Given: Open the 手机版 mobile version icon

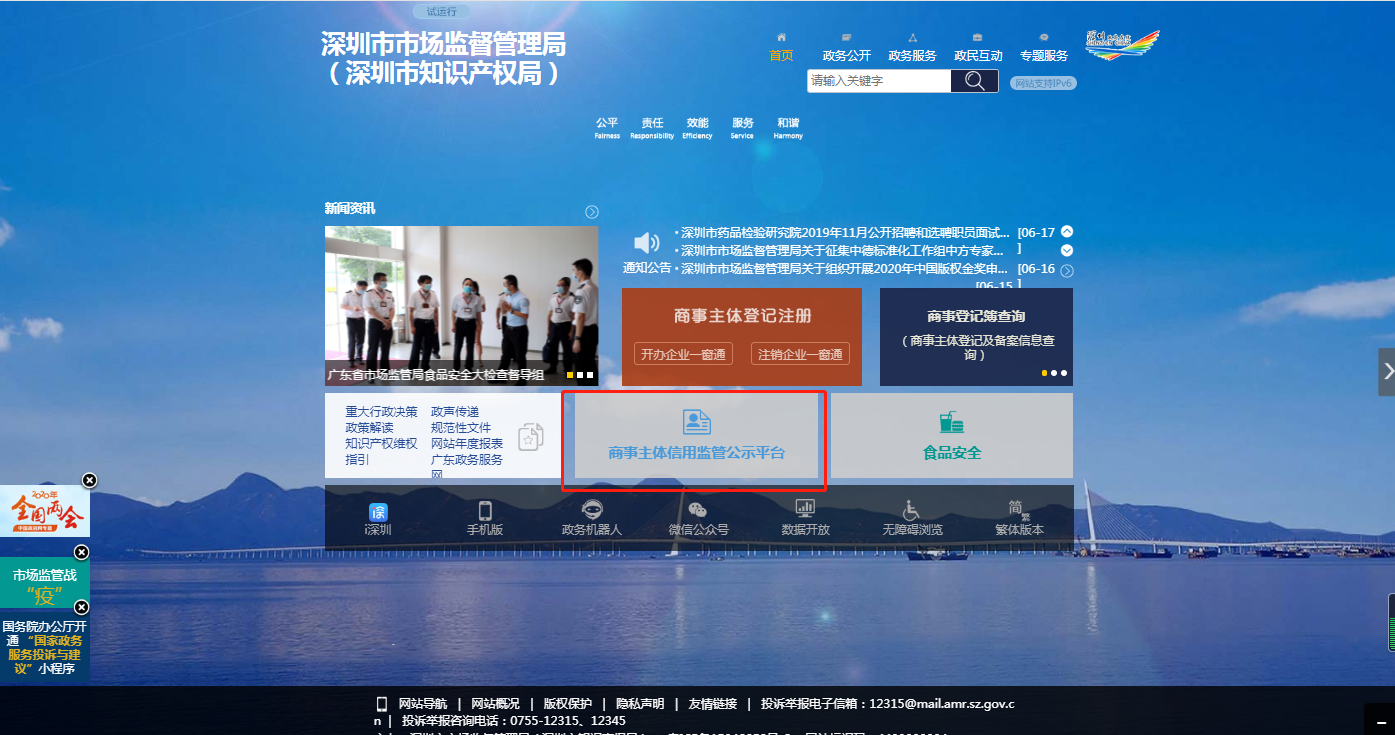Looking at the screenshot, I should click(485, 519).
